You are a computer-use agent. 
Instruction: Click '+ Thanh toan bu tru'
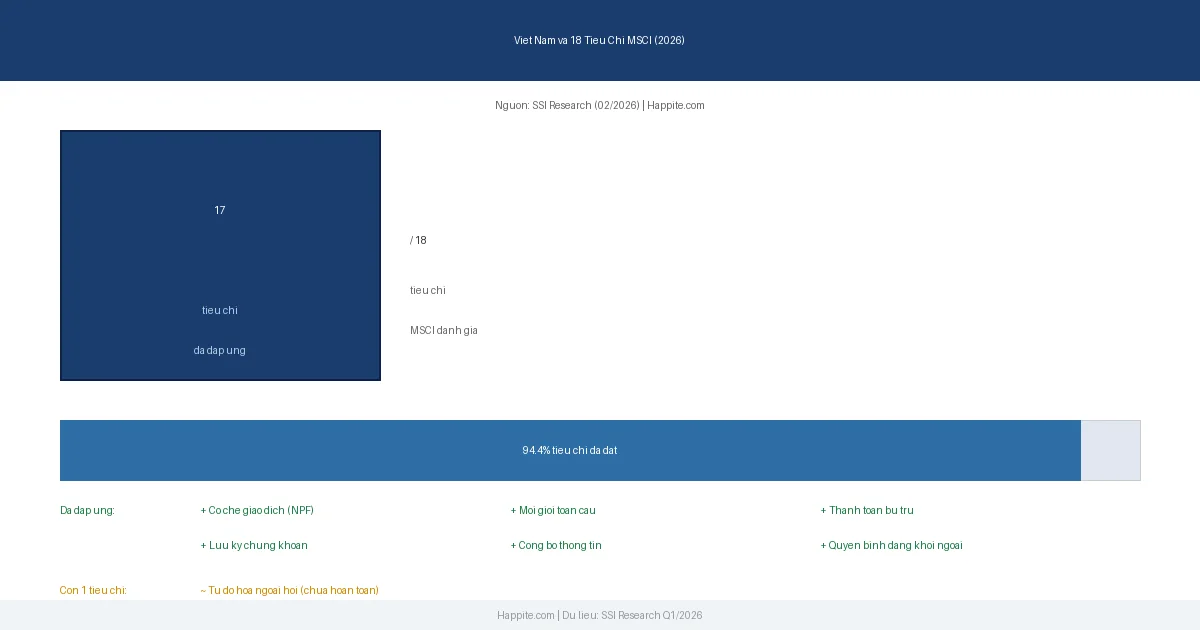coord(867,510)
